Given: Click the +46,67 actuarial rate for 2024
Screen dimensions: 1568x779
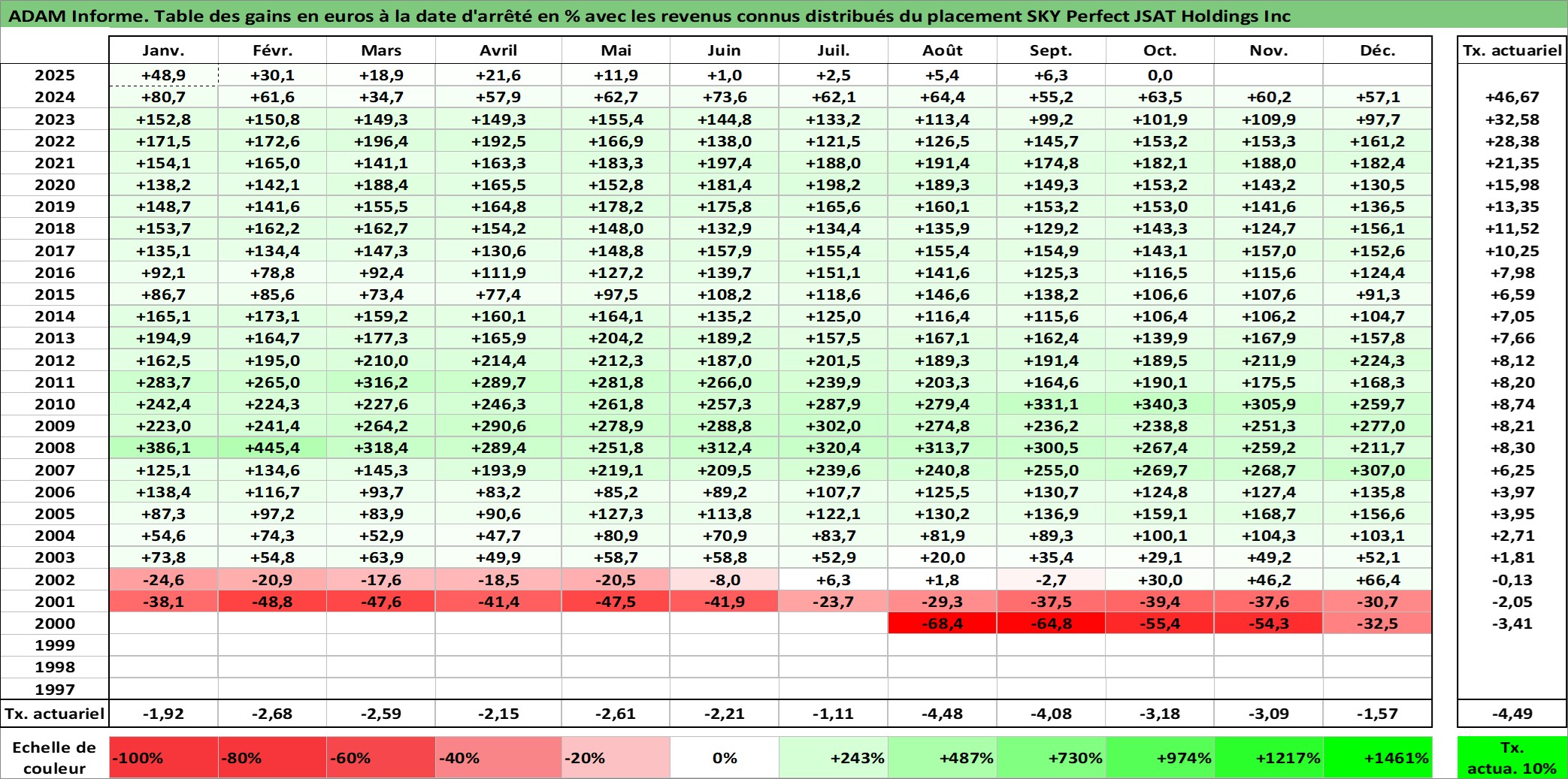Looking at the screenshot, I should pos(1512,97).
